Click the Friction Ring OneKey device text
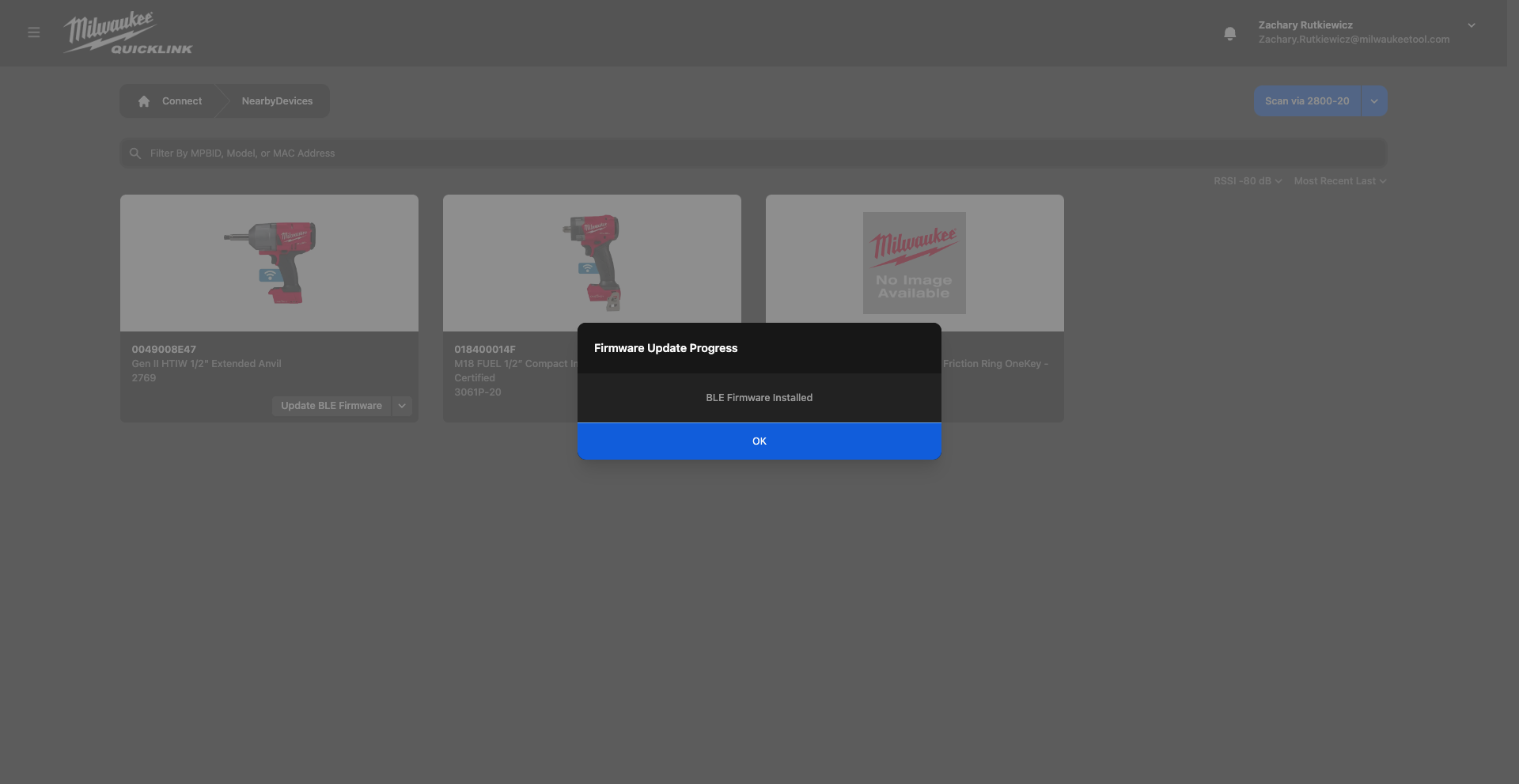1519x784 pixels. pyautogui.click(x=995, y=364)
